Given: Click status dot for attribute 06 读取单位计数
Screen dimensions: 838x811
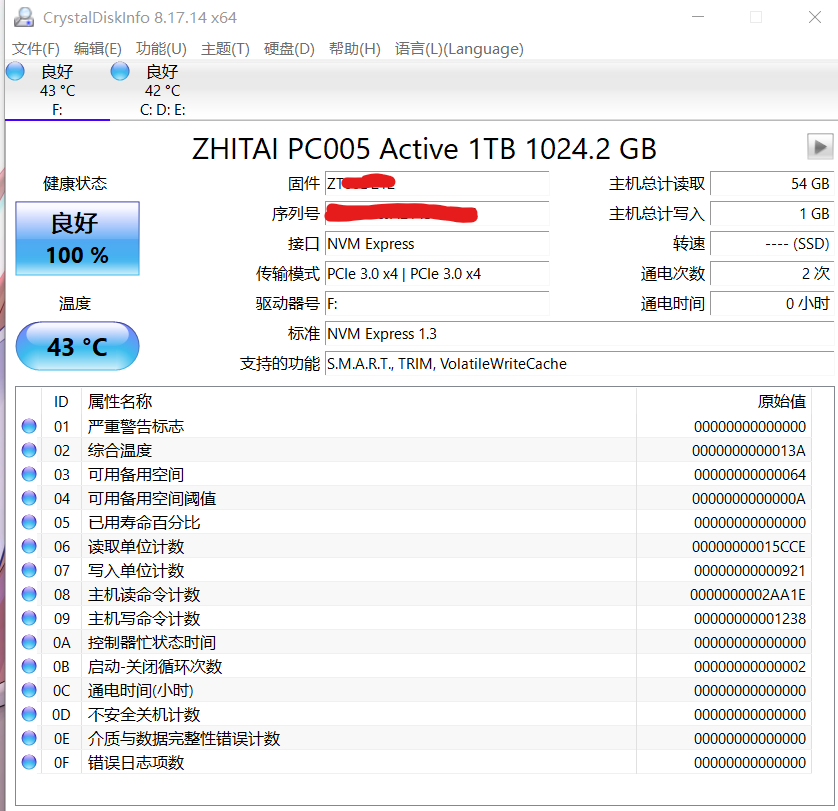Looking at the screenshot, I should (29, 546).
